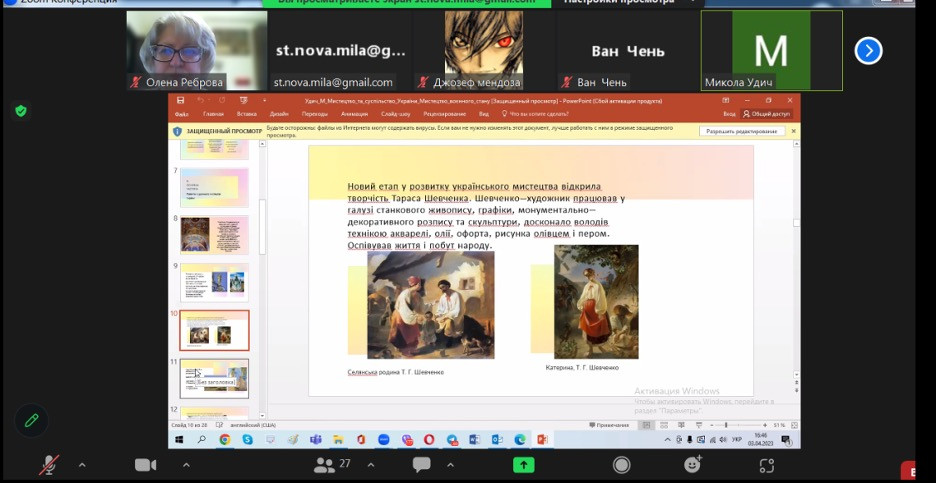Click the 51% zoom level value
Image resolution: width=936 pixels, height=484 pixels.
click(x=779, y=425)
